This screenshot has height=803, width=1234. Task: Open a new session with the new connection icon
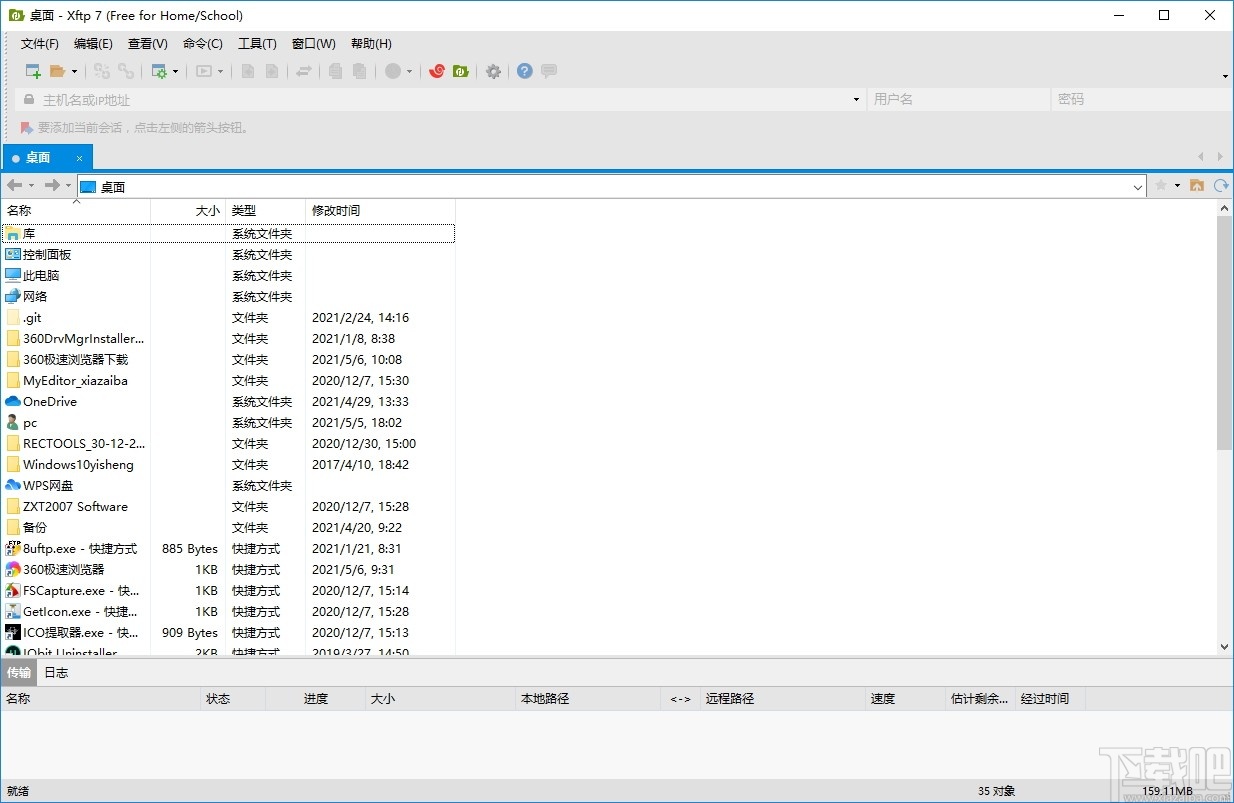(32, 71)
